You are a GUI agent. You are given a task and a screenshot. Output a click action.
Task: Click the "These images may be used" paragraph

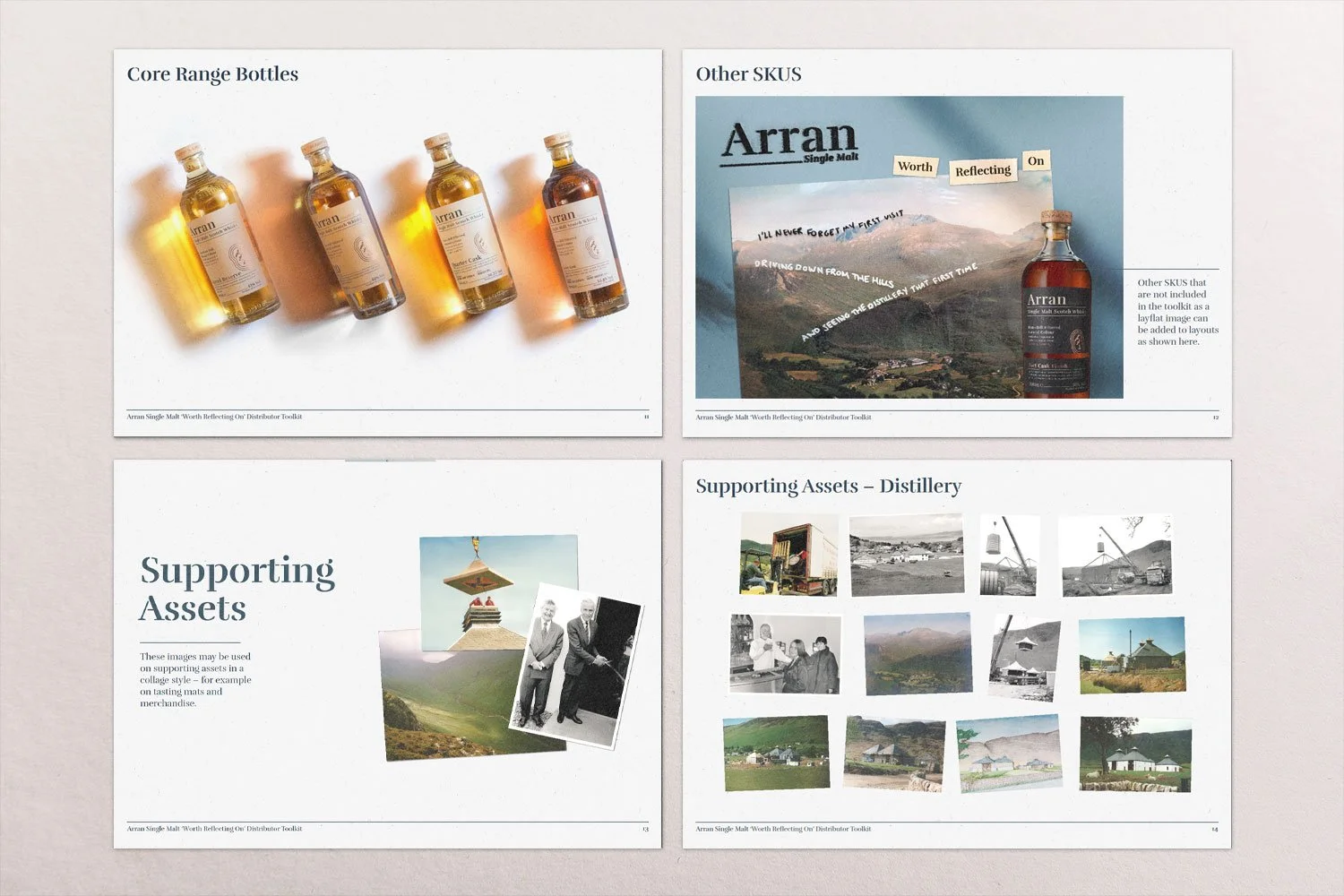click(195, 680)
